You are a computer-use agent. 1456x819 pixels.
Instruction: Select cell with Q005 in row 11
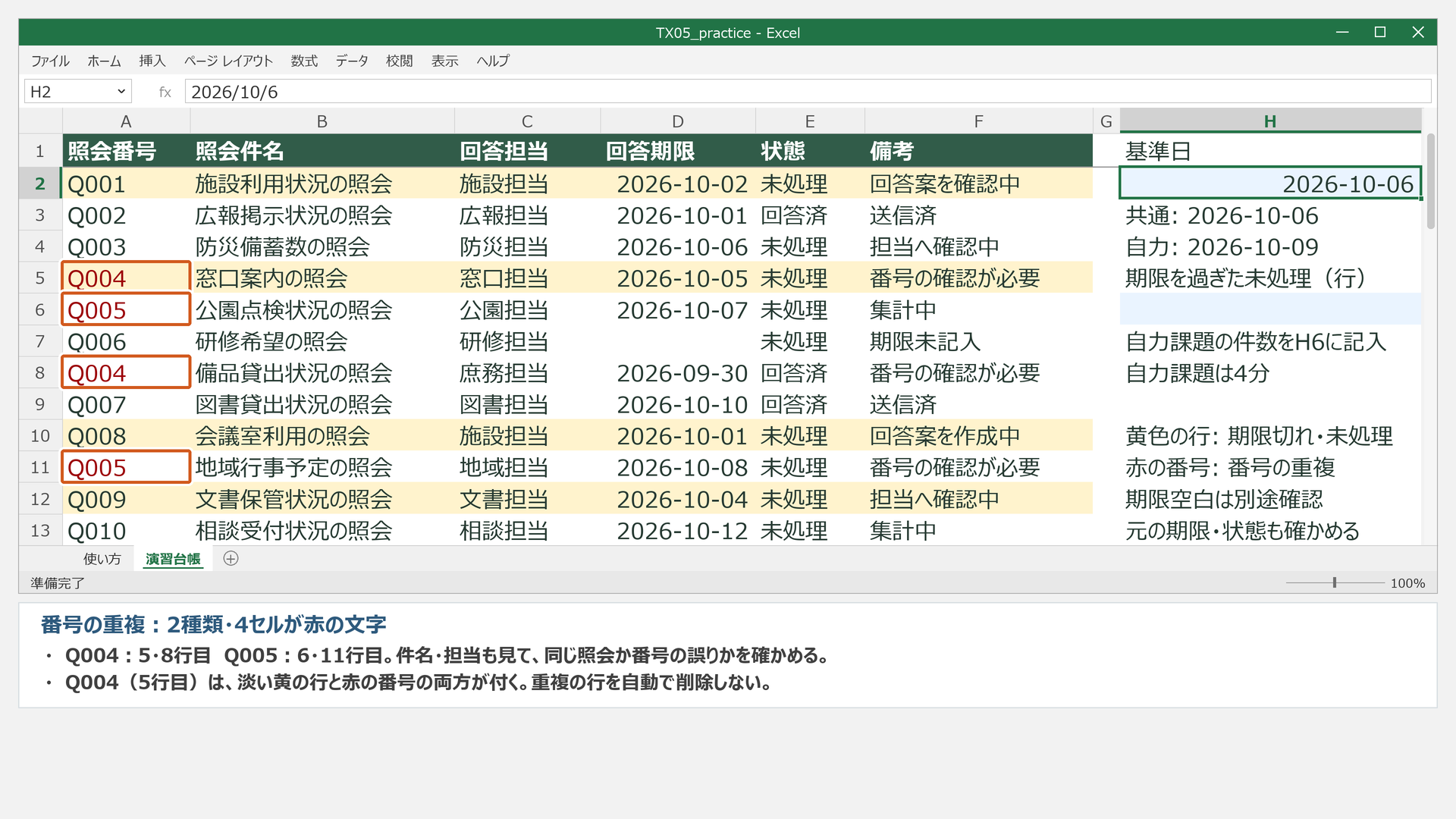click(126, 467)
